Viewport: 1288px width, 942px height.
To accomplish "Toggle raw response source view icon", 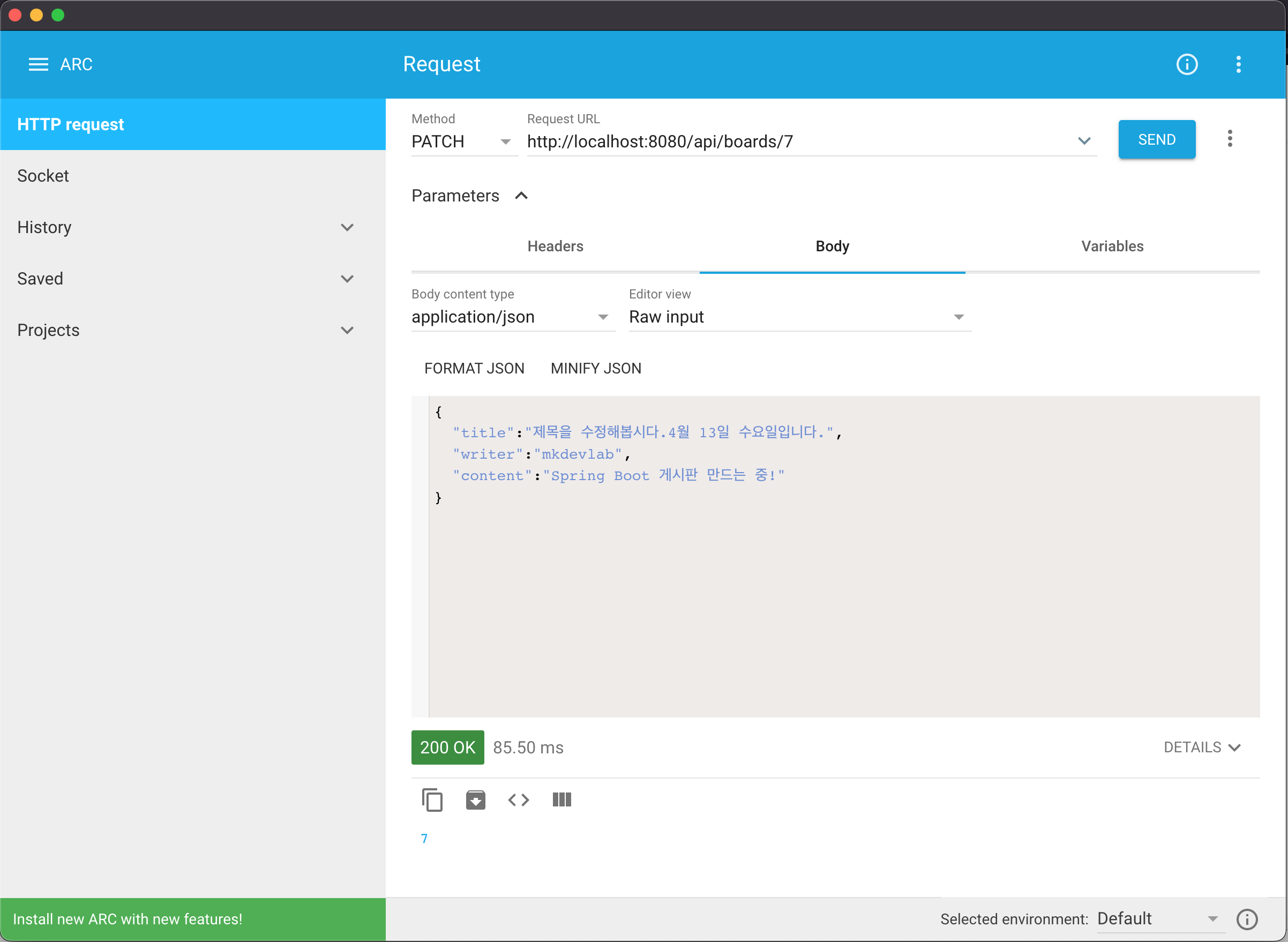I will (518, 799).
